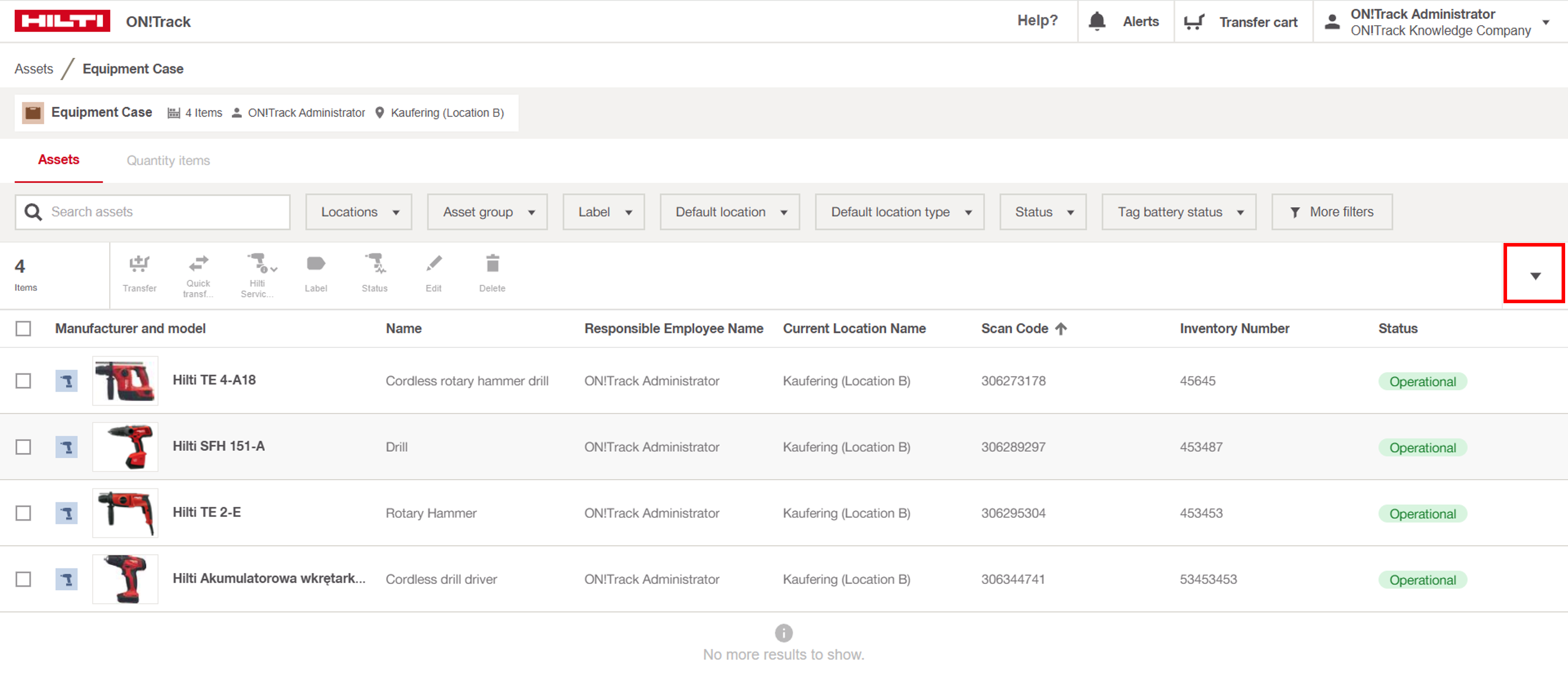Screen dimensions: 1568x683
Task: Sort by Inventory Number column header
Action: (x=1234, y=329)
